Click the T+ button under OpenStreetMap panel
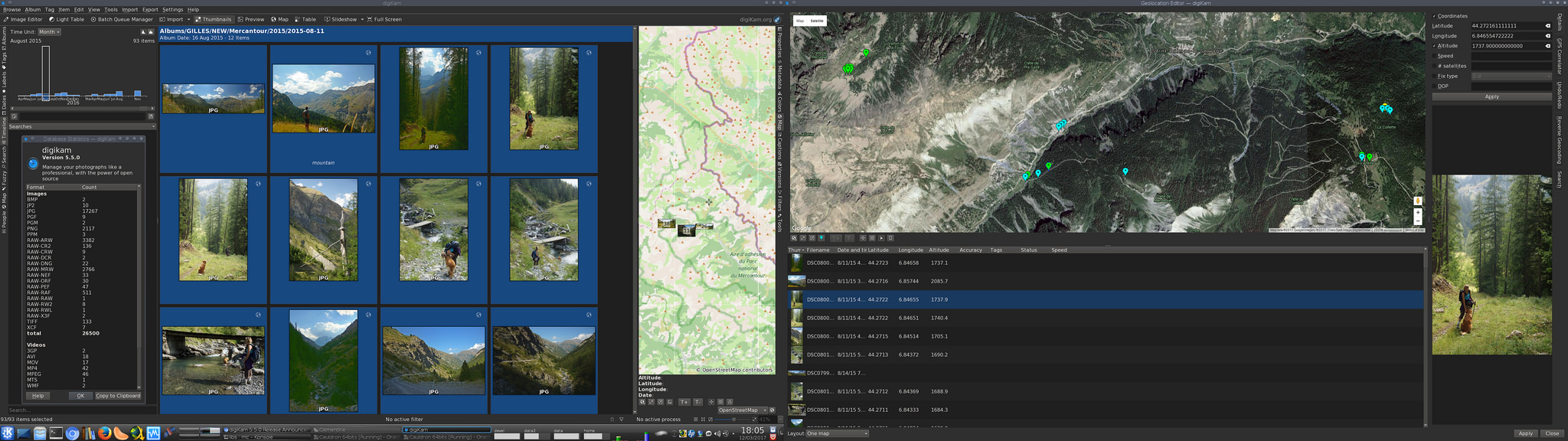 [684, 402]
